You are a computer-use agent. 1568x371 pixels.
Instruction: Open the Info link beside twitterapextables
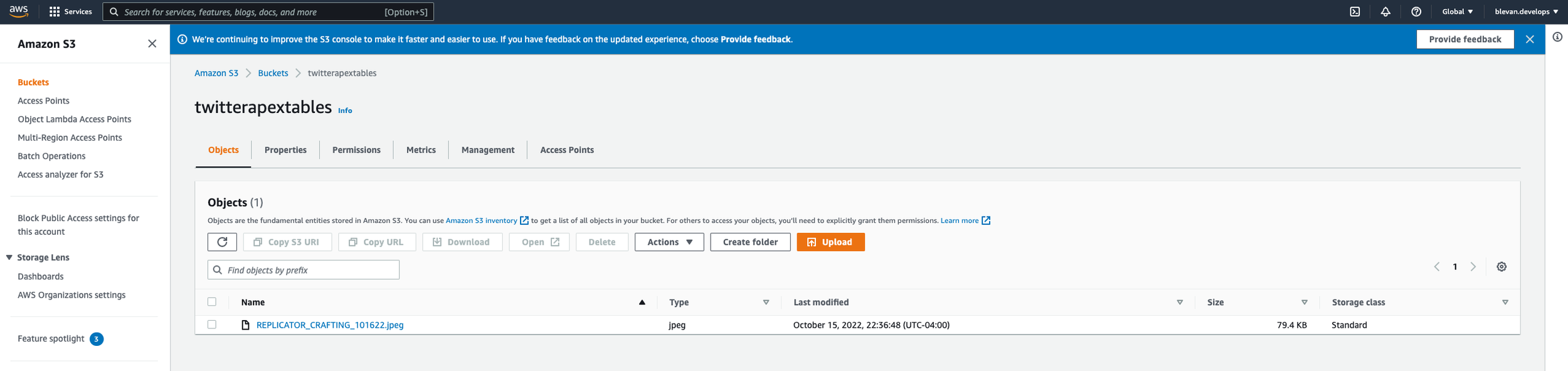point(345,110)
